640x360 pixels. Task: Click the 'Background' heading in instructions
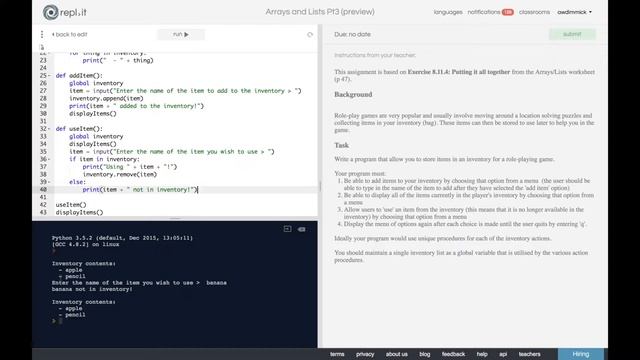(x=353, y=94)
